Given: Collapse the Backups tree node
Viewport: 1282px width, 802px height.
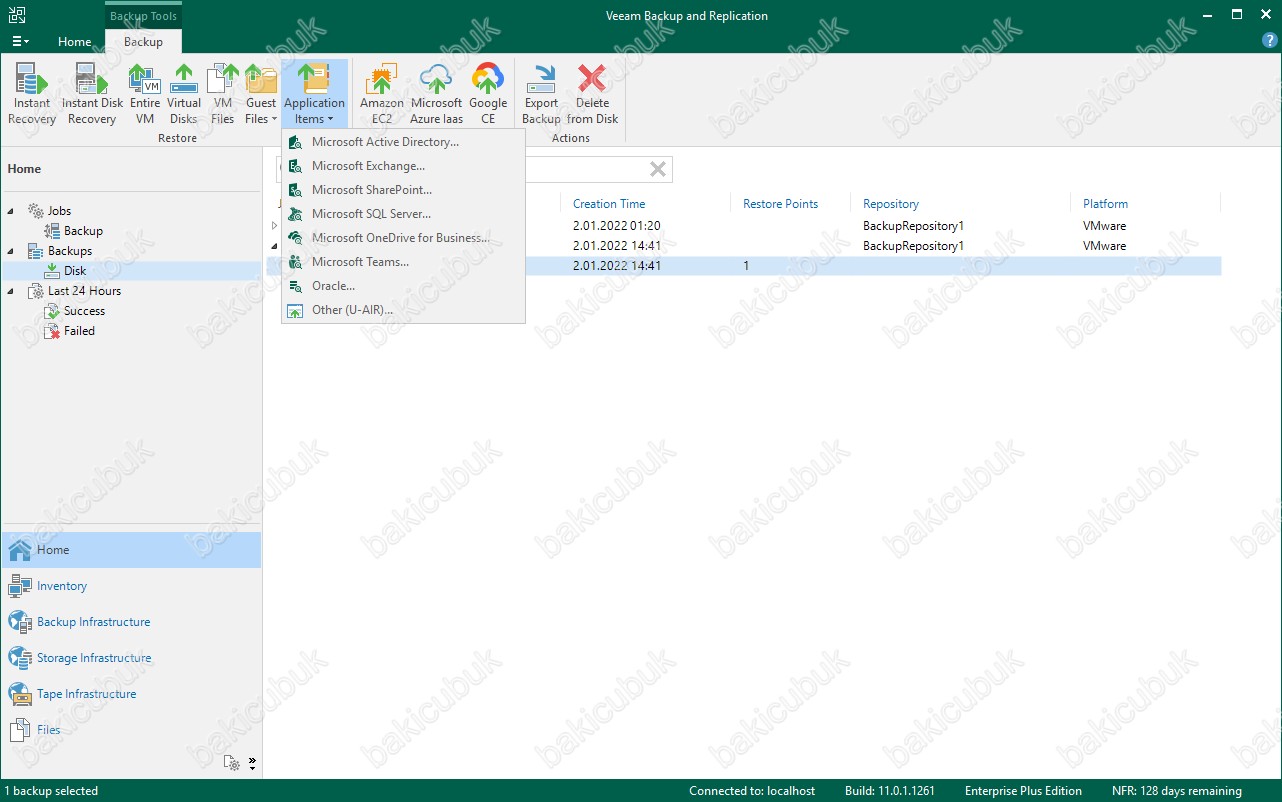Looking at the screenshot, I should coord(11,251).
